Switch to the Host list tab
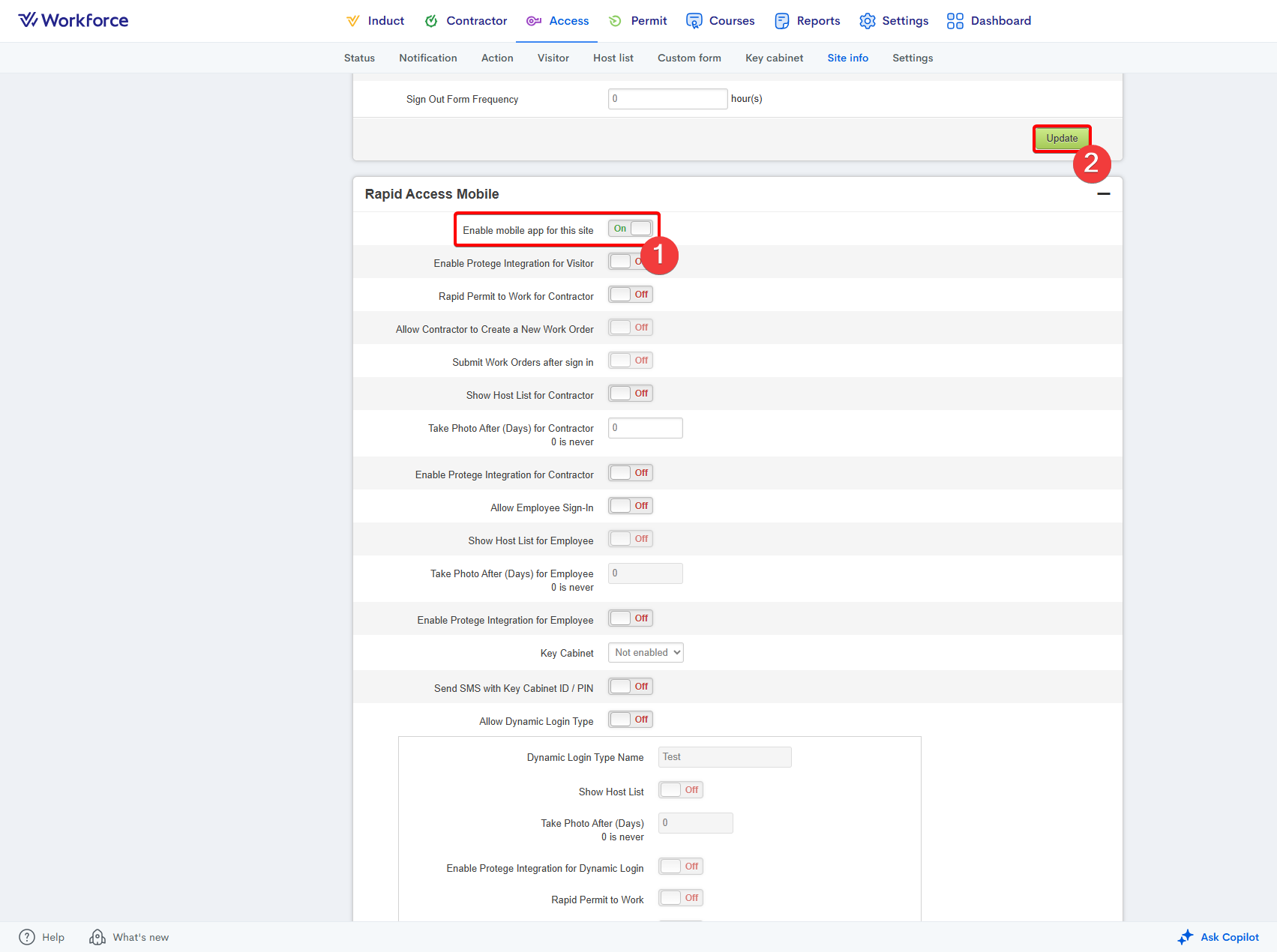Screen dimensions: 1277x952 (x=613, y=58)
